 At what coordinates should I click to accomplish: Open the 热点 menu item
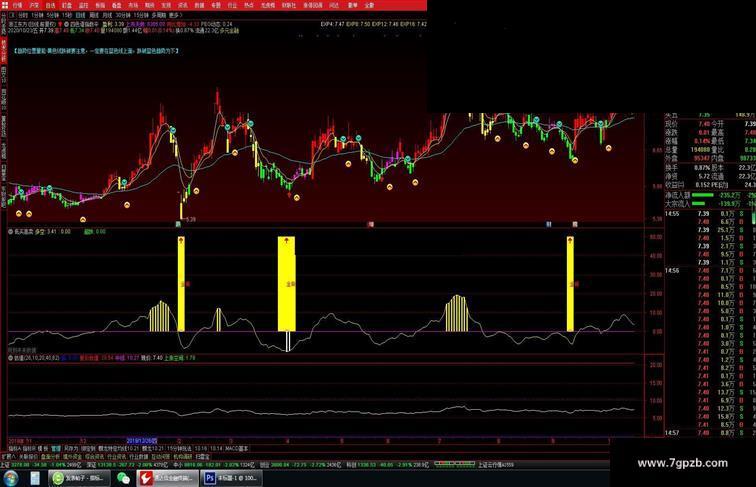248,5
